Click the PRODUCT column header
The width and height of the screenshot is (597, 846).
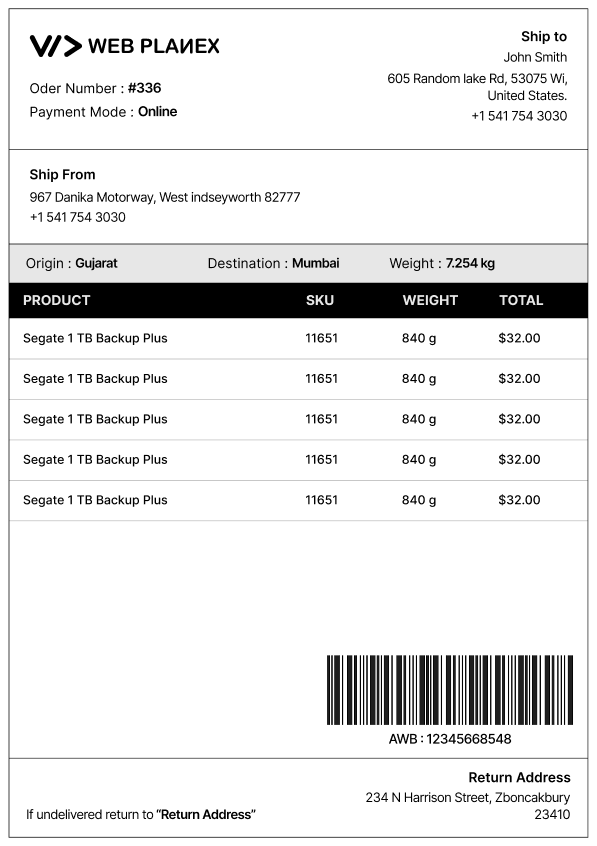point(57,301)
